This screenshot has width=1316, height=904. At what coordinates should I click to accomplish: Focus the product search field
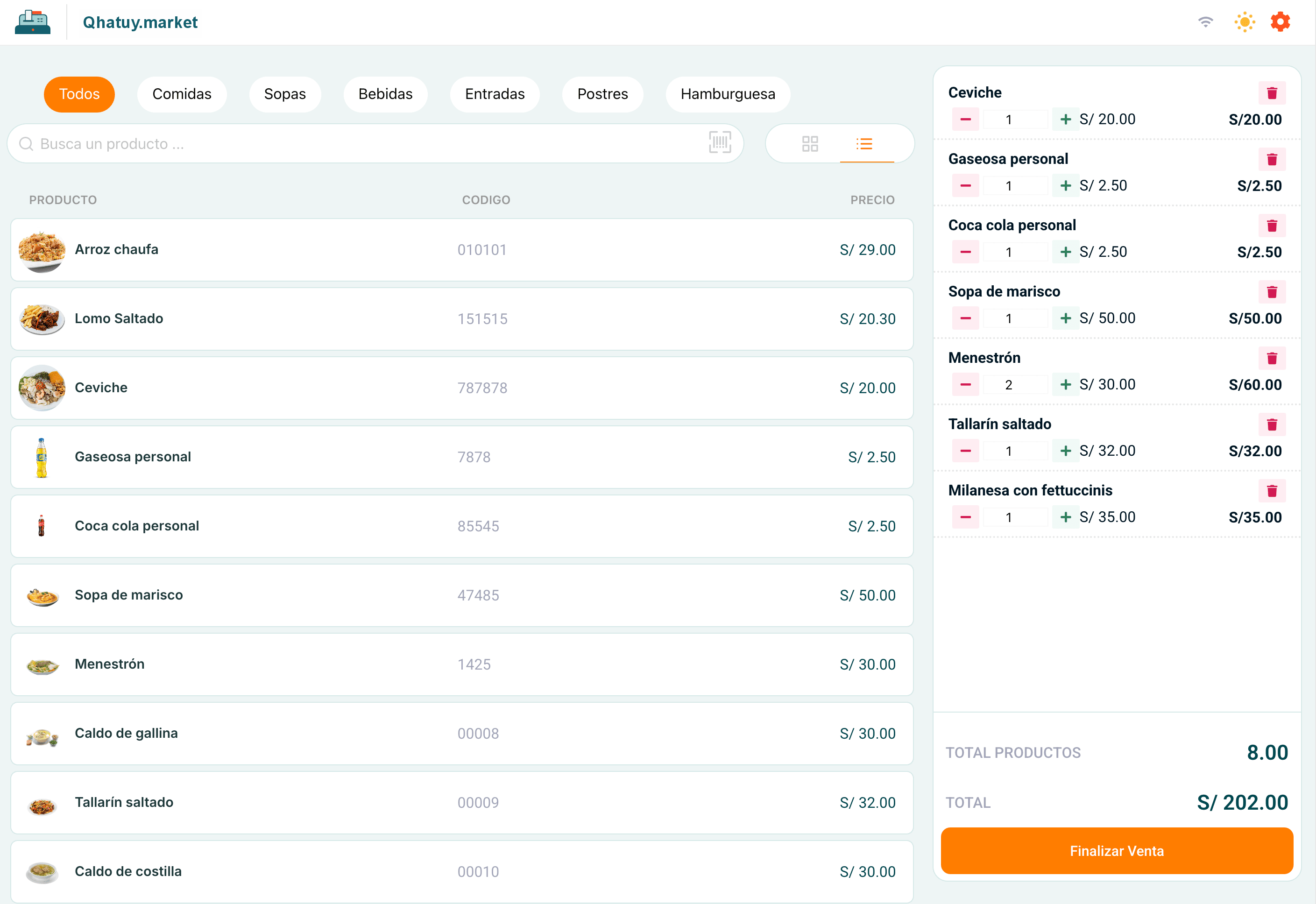[375, 143]
